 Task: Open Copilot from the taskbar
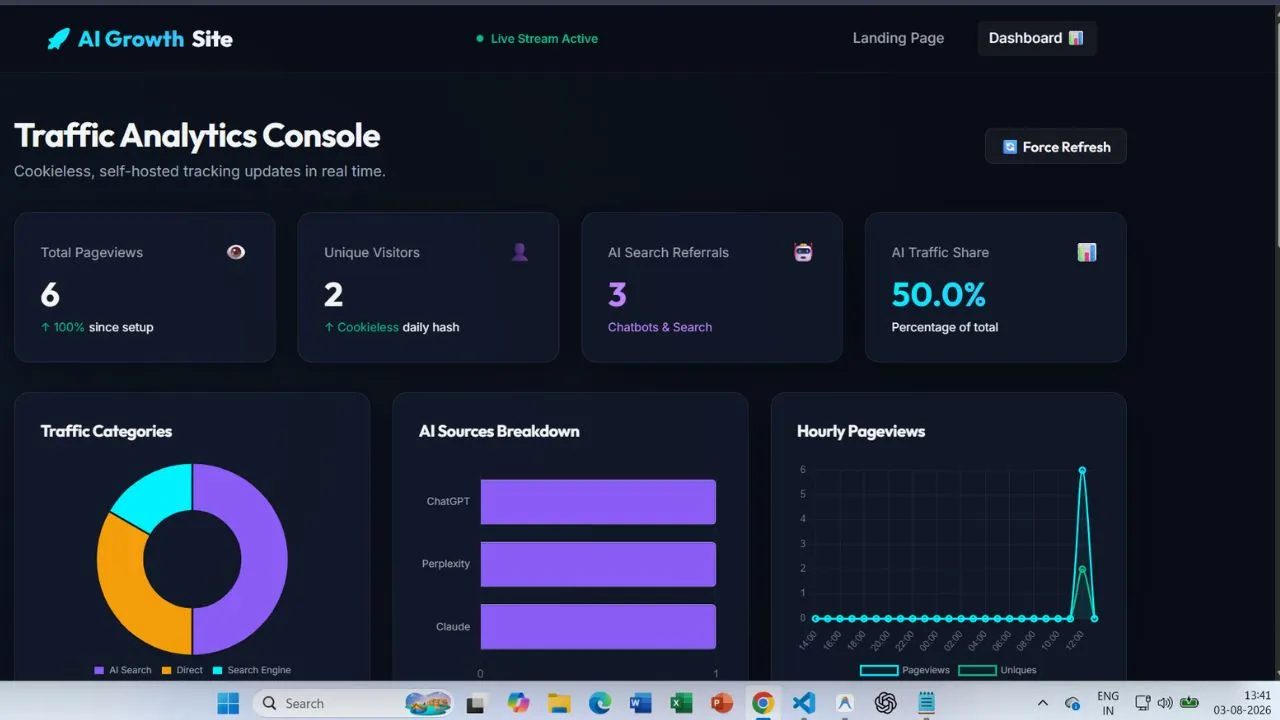pos(518,703)
